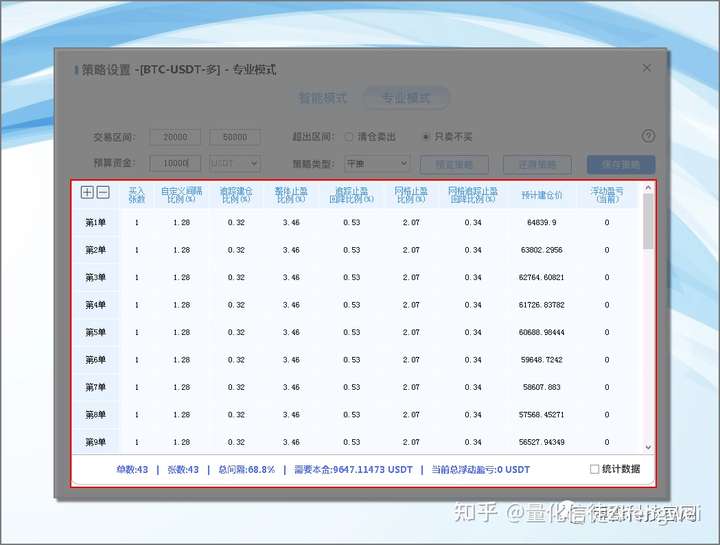Switch to the 智能模式 tab
This screenshot has height=545, width=720.
[323, 98]
